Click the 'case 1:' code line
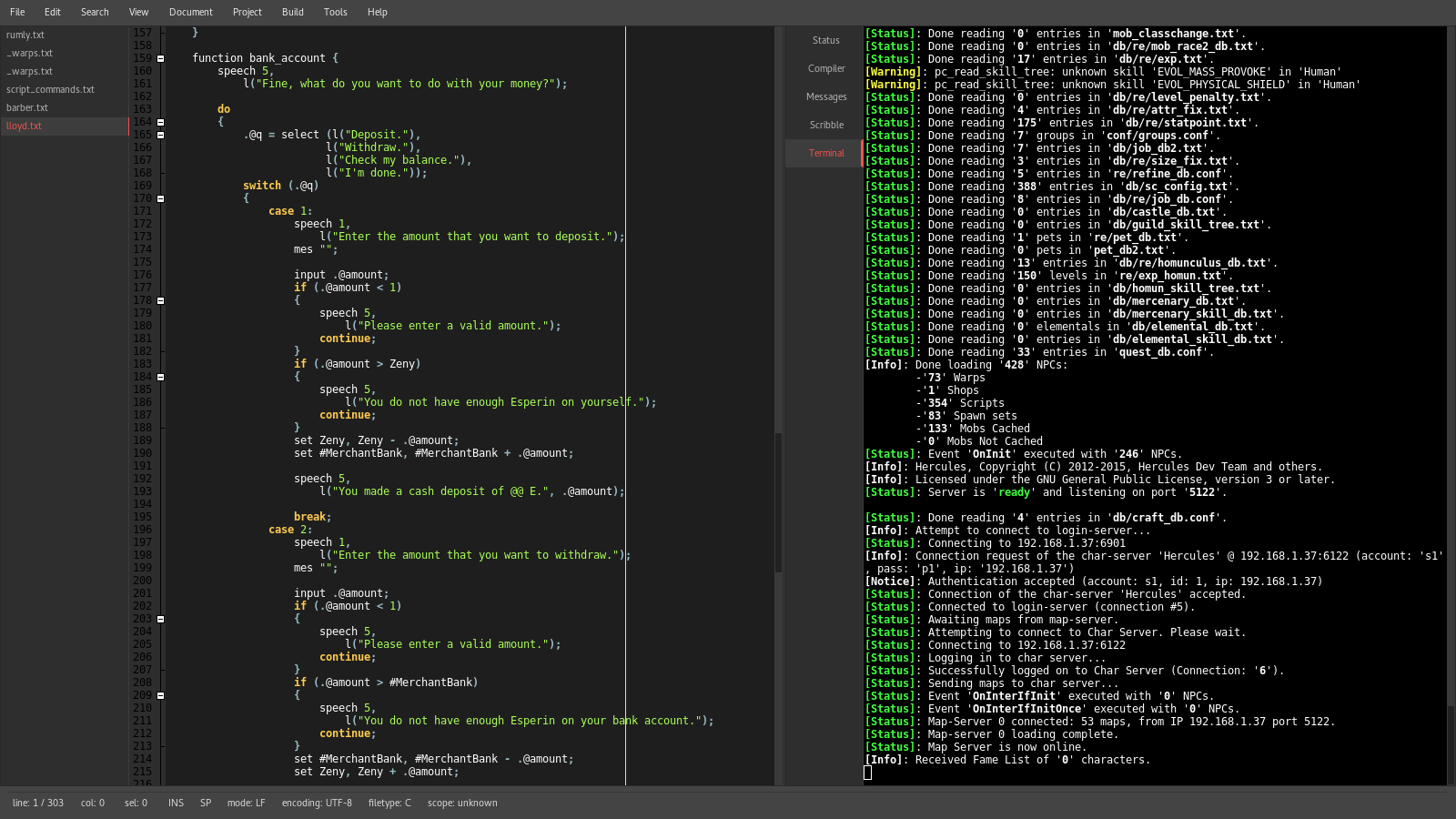 pos(290,211)
